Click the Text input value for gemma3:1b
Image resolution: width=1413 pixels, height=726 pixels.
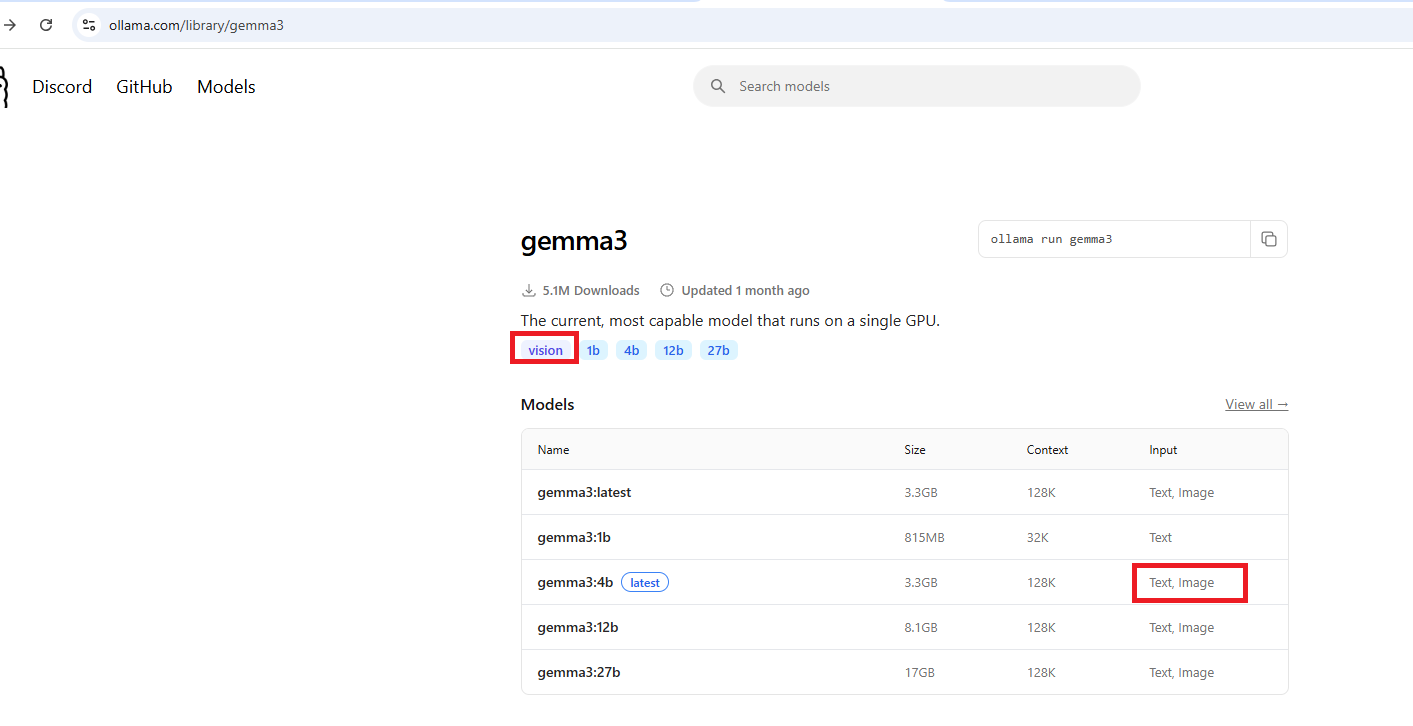1160,537
